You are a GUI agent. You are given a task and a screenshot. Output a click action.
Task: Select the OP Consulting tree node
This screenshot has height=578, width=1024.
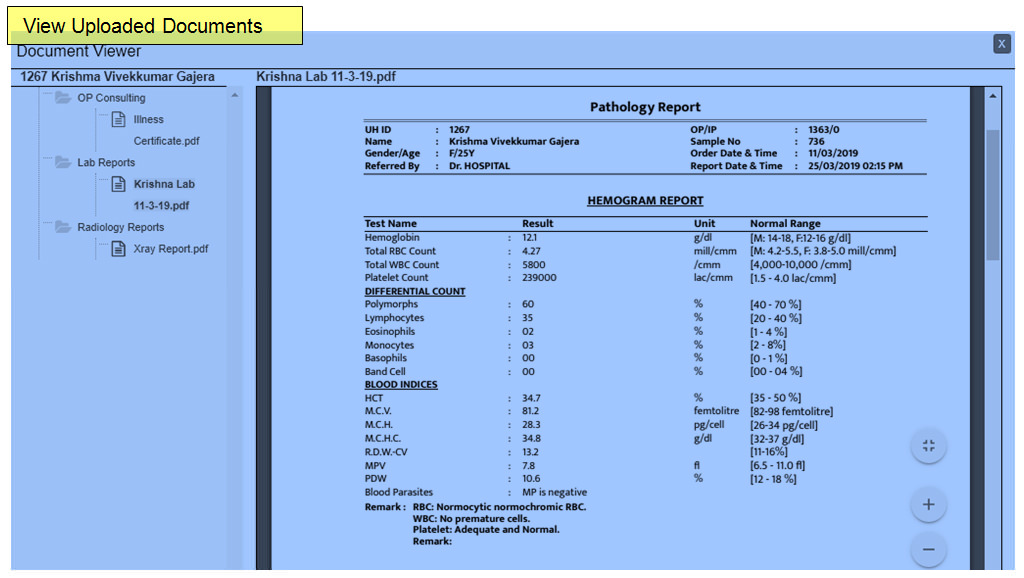(111, 98)
